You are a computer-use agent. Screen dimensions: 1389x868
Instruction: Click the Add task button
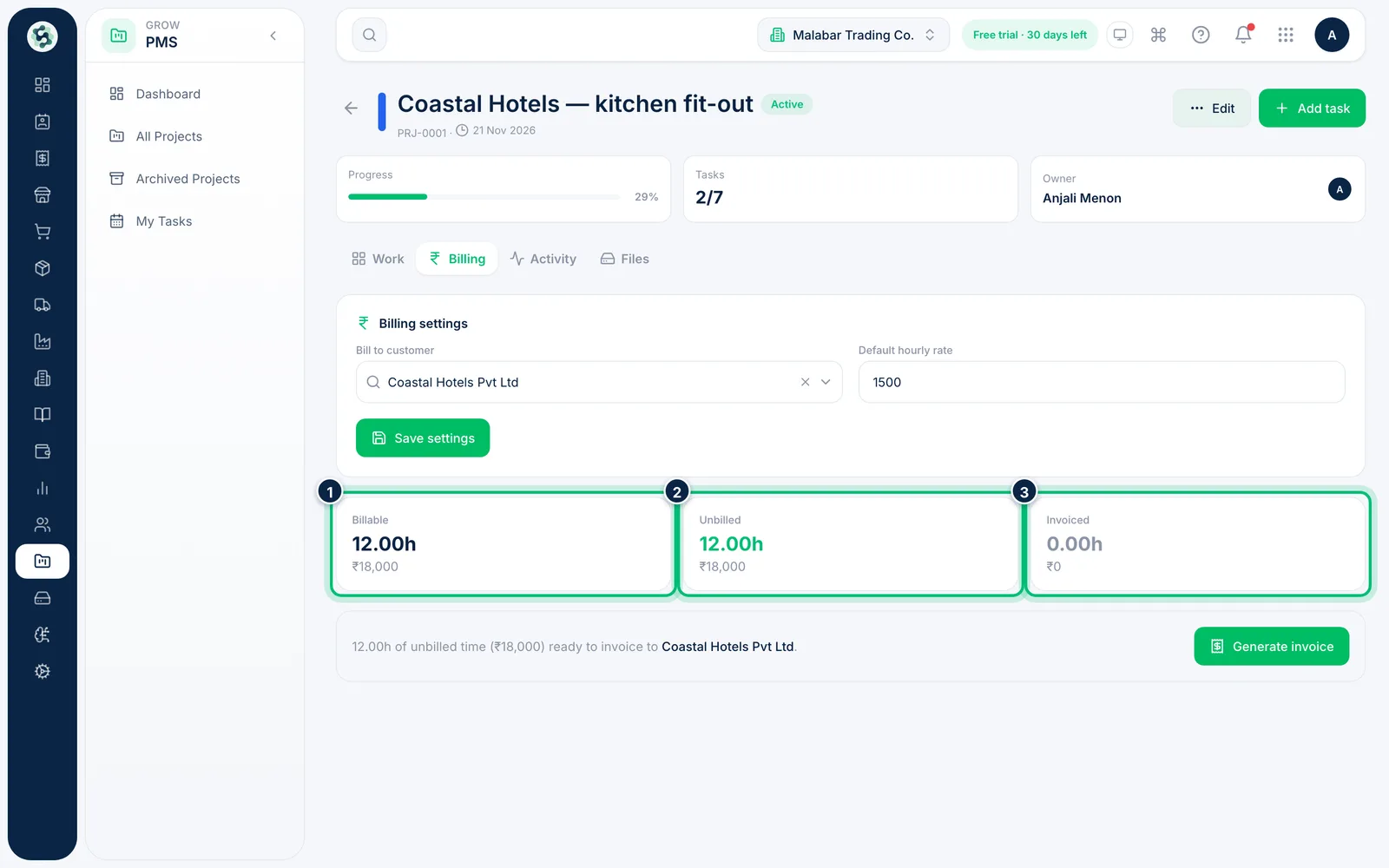click(x=1312, y=108)
